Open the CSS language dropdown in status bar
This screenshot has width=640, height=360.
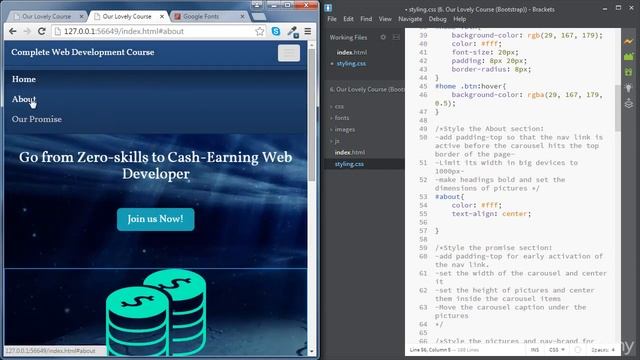(x=557, y=350)
